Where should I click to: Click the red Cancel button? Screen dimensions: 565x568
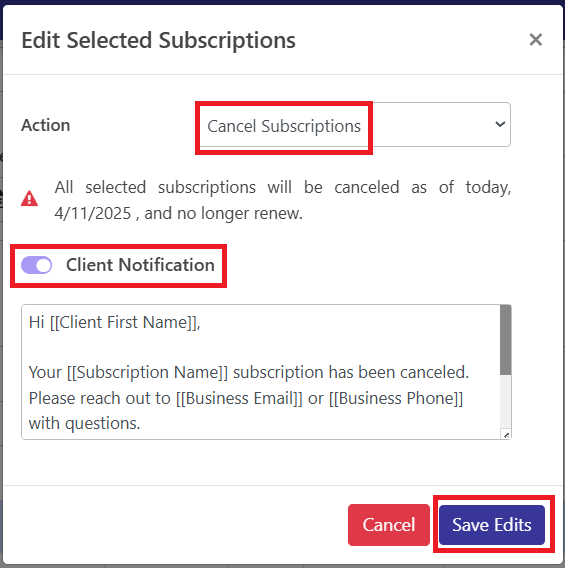tap(389, 525)
